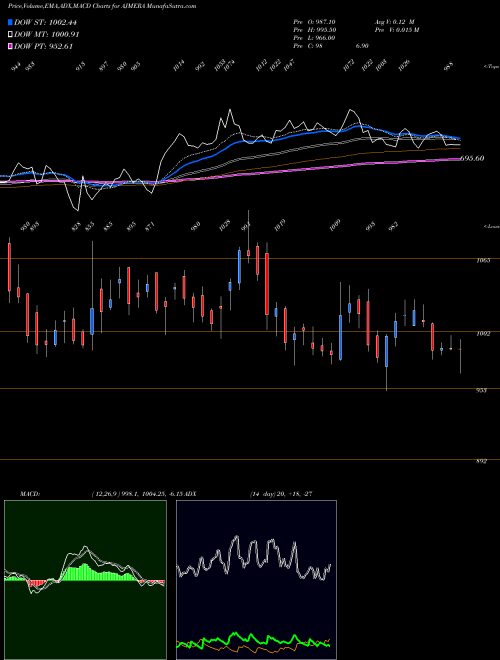Viewport: 500px width, 660px height.
Task: Click the white DOW MT legend swatch
Action: click(10, 35)
